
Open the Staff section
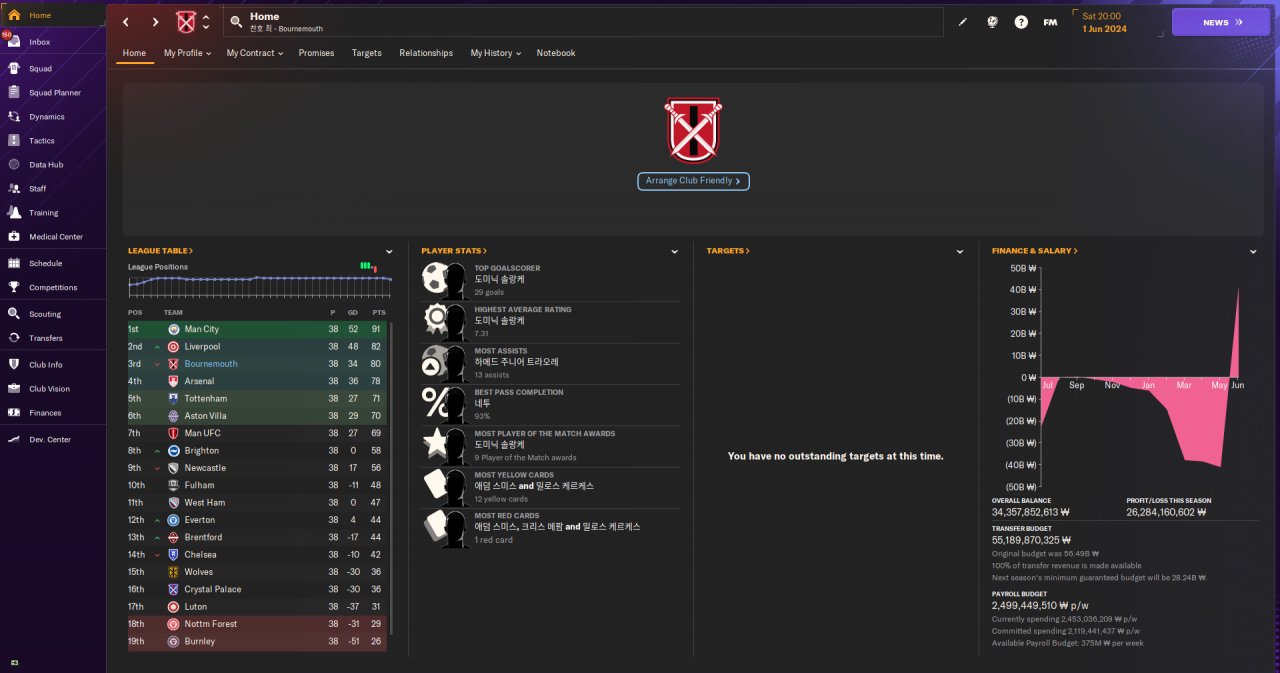pyautogui.click(x=52, y=189)
